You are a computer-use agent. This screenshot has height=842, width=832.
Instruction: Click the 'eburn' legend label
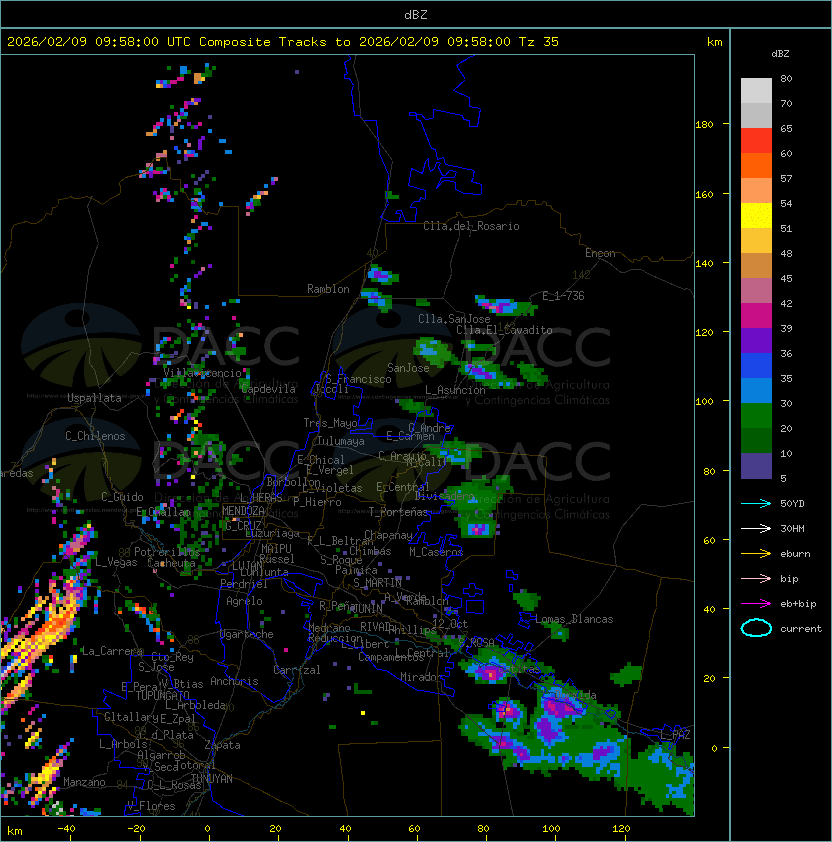[795, 554]
